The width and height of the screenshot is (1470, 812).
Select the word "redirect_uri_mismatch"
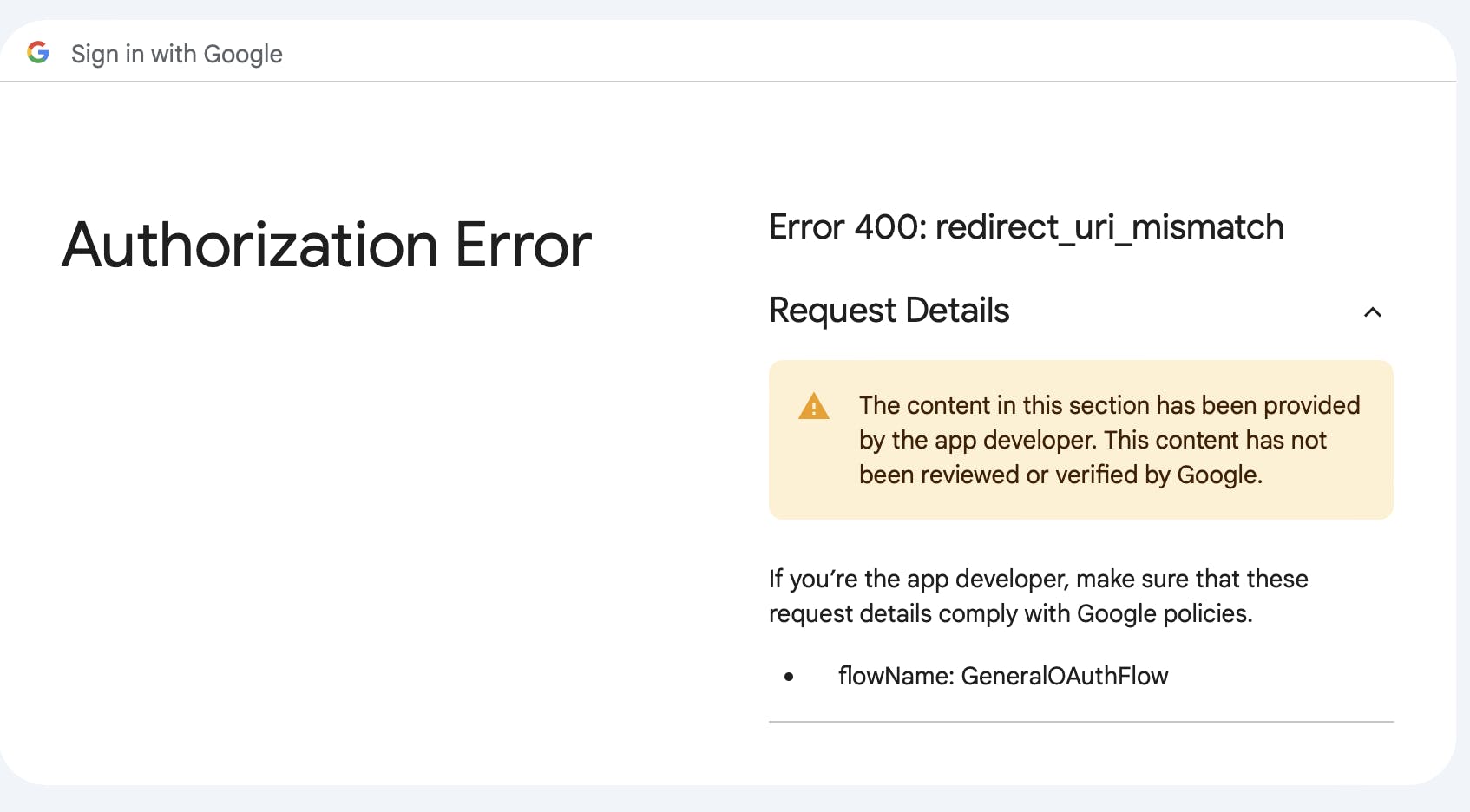(x=1110, y=227)
